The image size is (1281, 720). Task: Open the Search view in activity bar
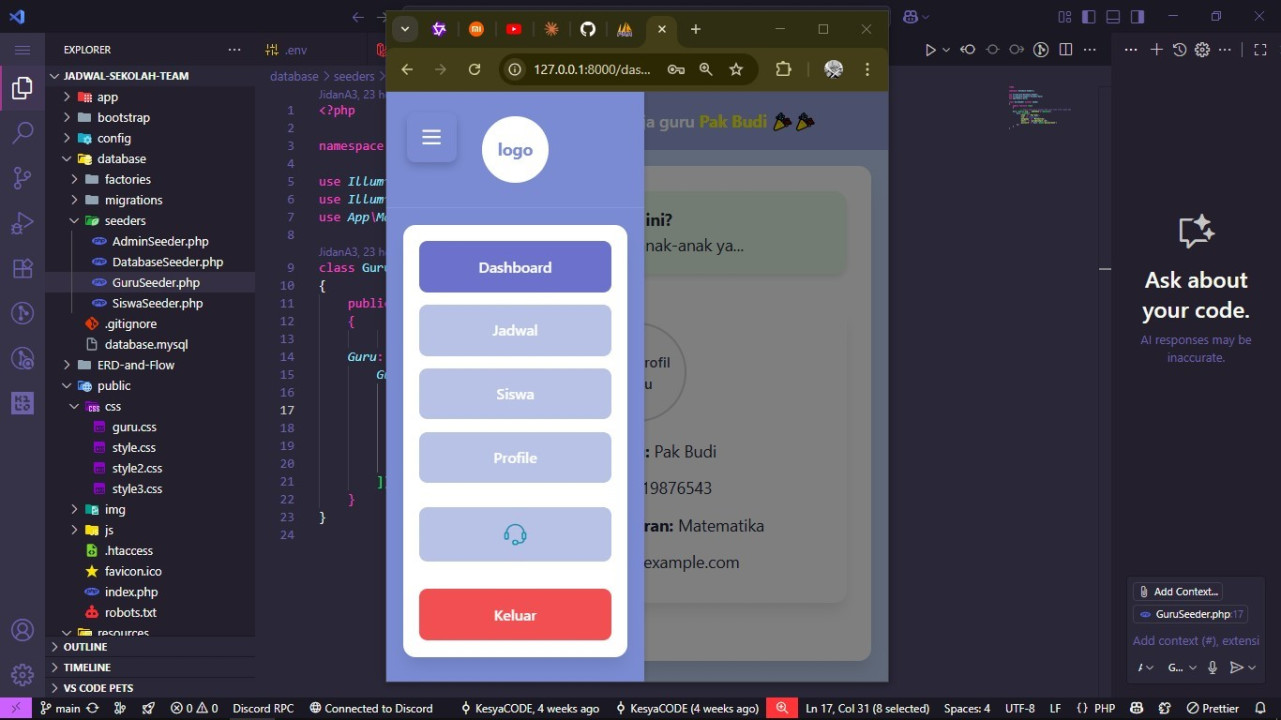click(22, 133)
